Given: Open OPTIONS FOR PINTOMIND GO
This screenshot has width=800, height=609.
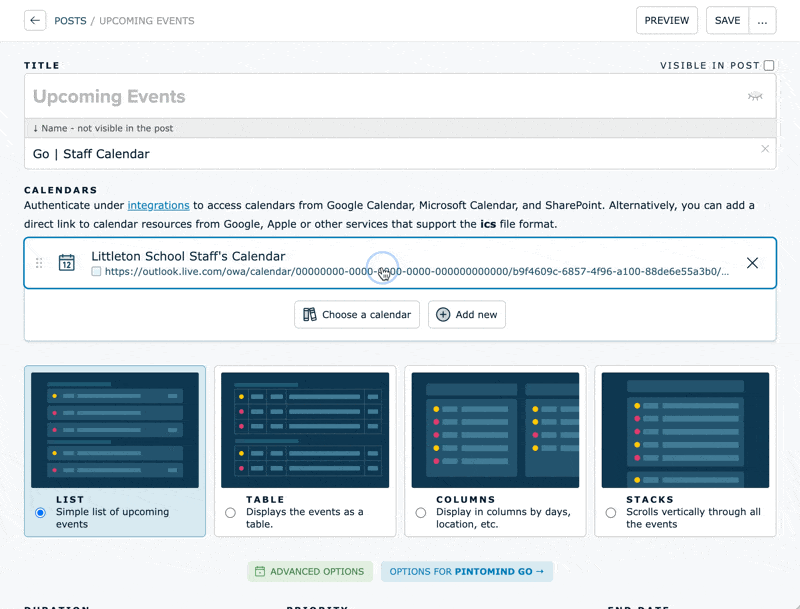Looking at the screenshot, I should pos(467,571).
